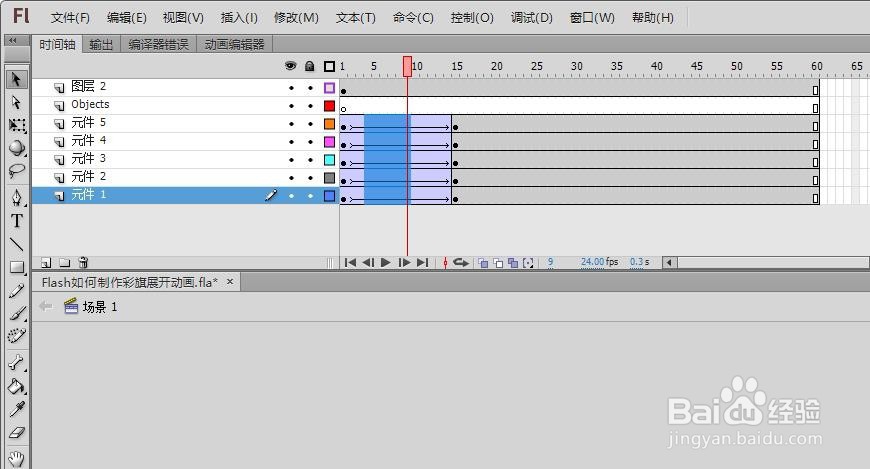Image resolution: width=870 pixels, height=469 pixels.
Task: Click Step back one frame button
Action: pyautogui.click(x=368, y=263)
